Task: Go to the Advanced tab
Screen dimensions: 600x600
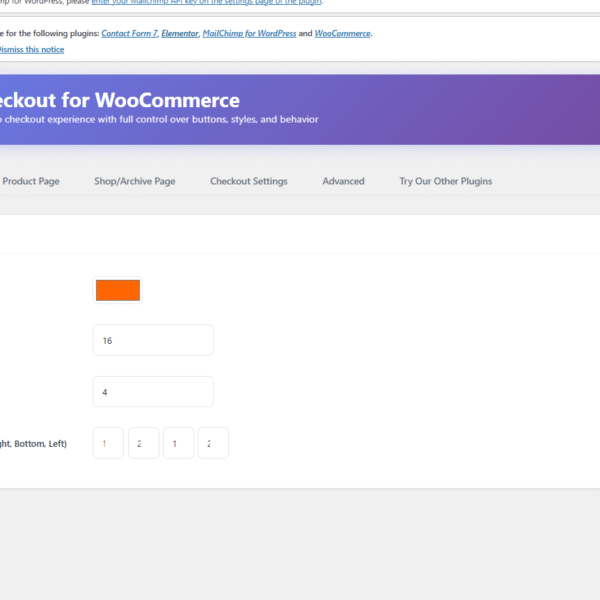Action: click(343, 181)
